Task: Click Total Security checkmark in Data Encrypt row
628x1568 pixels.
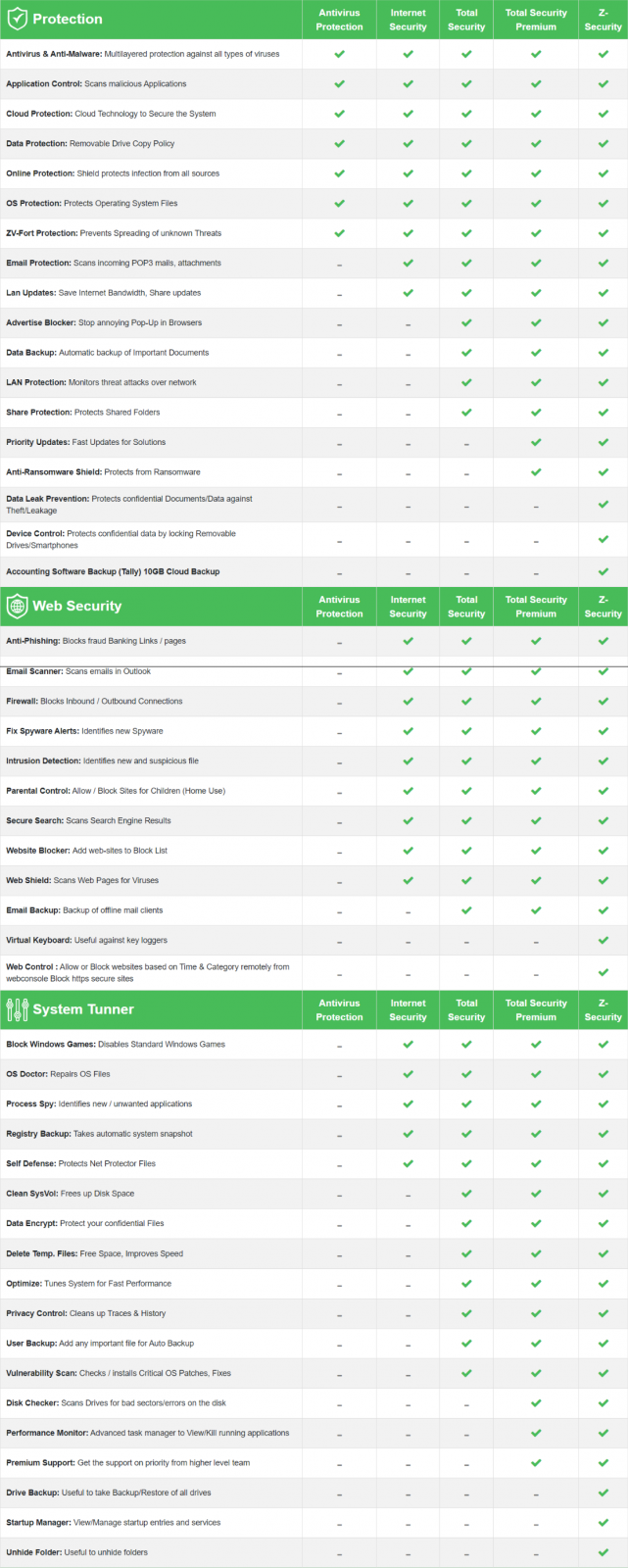Action: point(466,1224)
